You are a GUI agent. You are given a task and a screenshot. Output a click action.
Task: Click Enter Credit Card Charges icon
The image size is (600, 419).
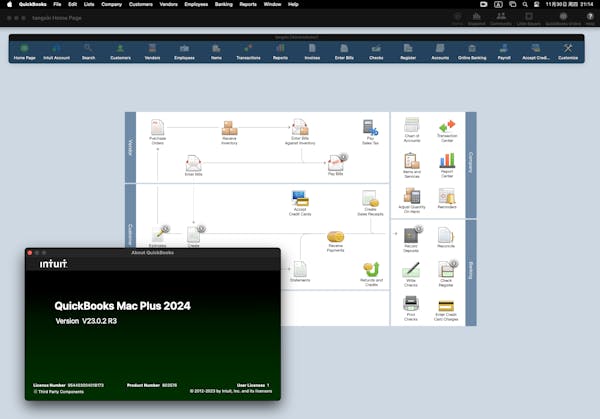[x=447, y=306]
